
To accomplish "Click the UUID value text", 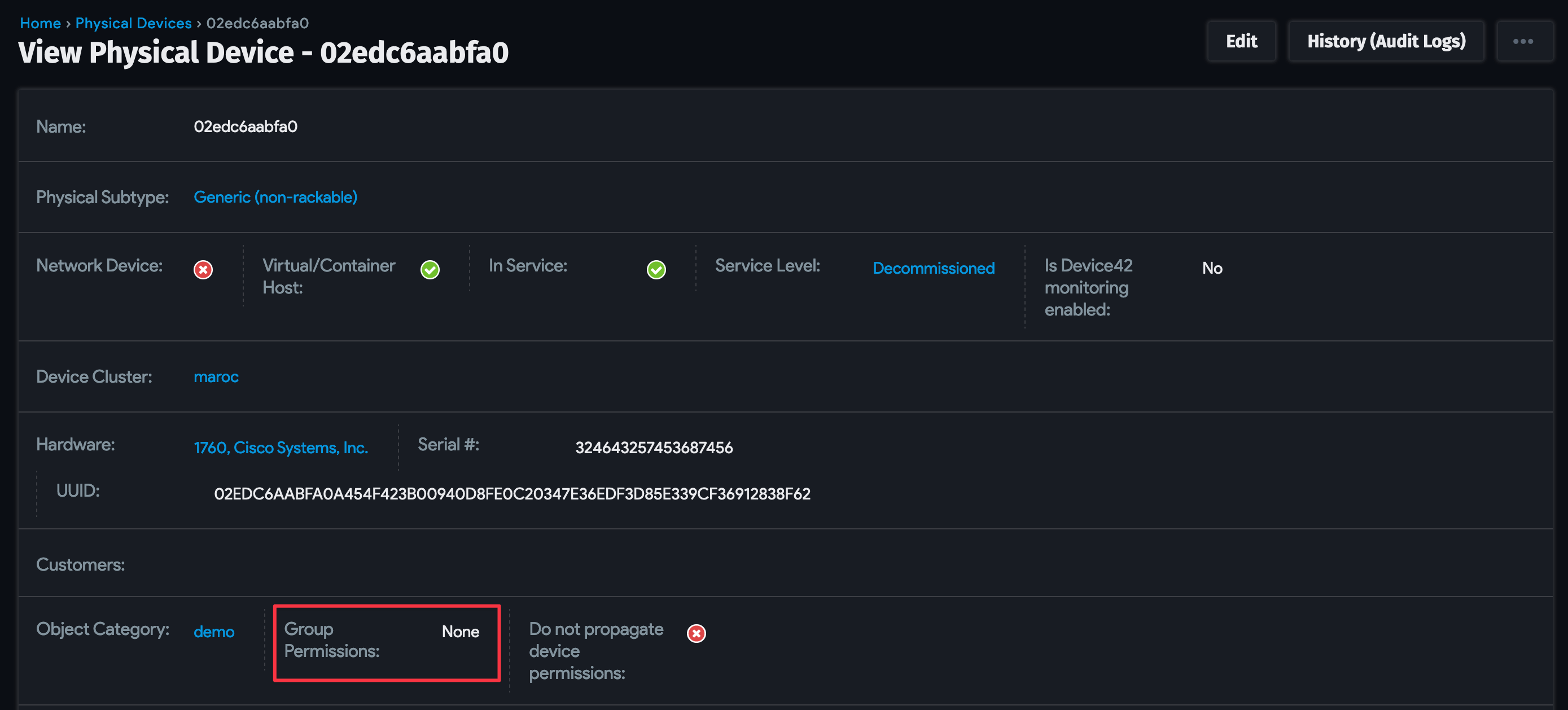I will click(x=512, y=493).
